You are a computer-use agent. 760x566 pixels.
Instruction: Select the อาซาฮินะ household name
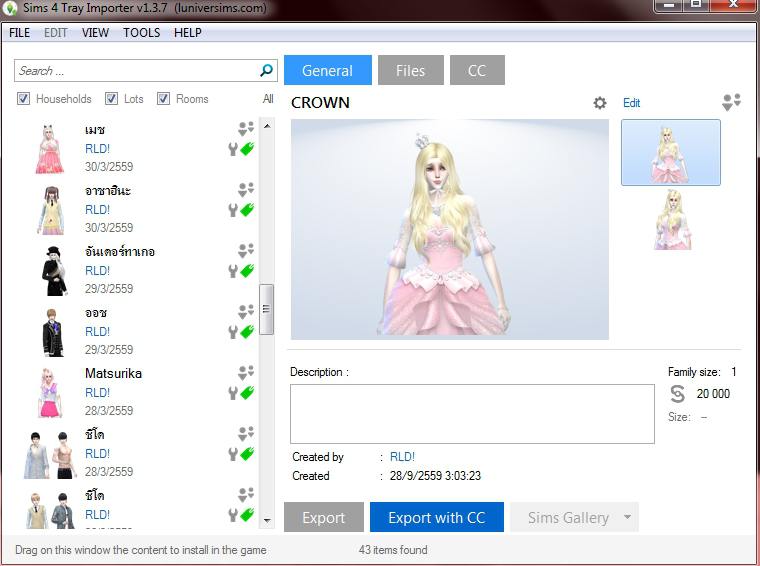tap(108, 190)
